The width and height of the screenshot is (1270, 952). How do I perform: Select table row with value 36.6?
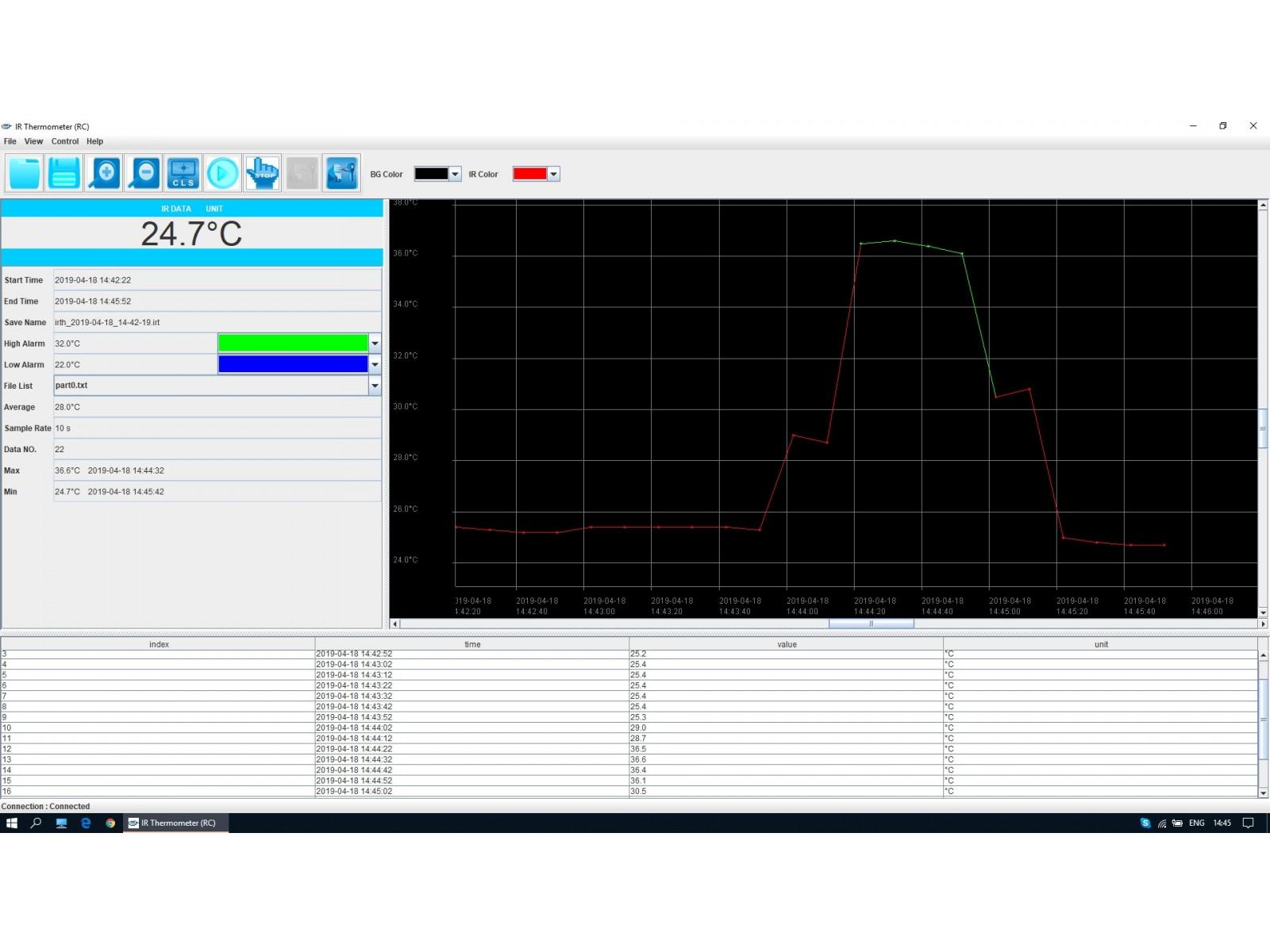629,759
